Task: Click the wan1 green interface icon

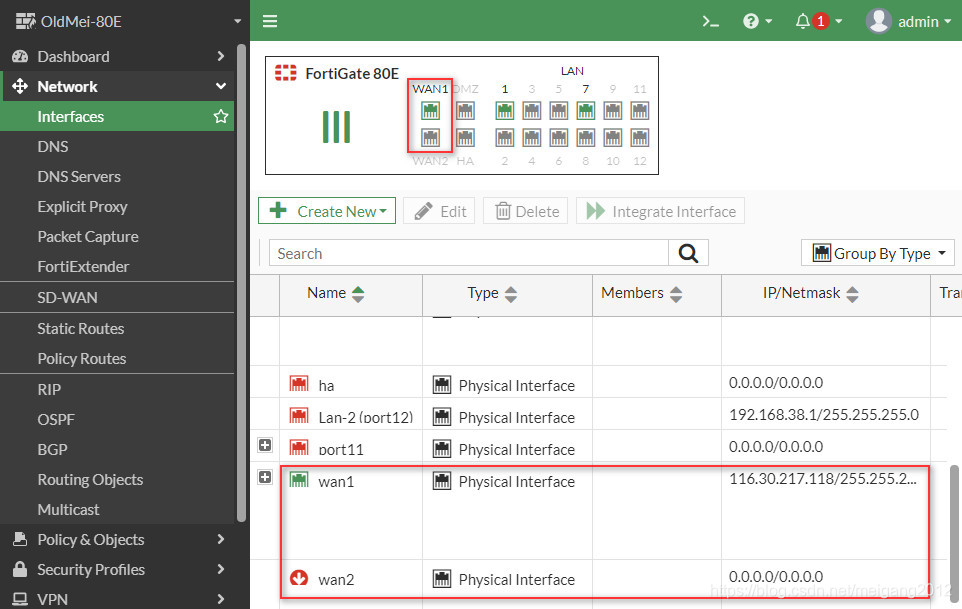Action: pos(299,480)
